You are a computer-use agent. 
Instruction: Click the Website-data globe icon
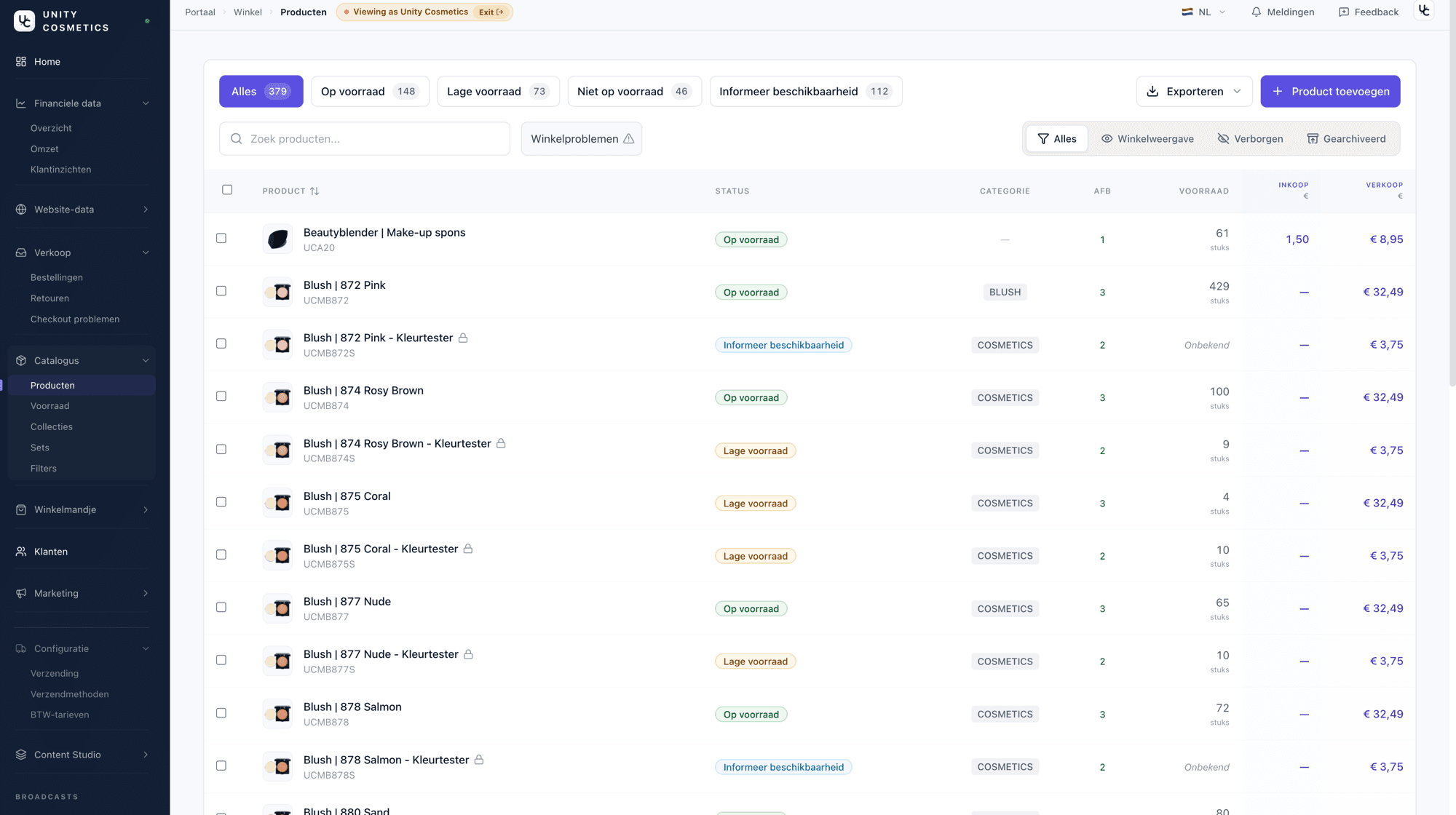tap(21, 210)
